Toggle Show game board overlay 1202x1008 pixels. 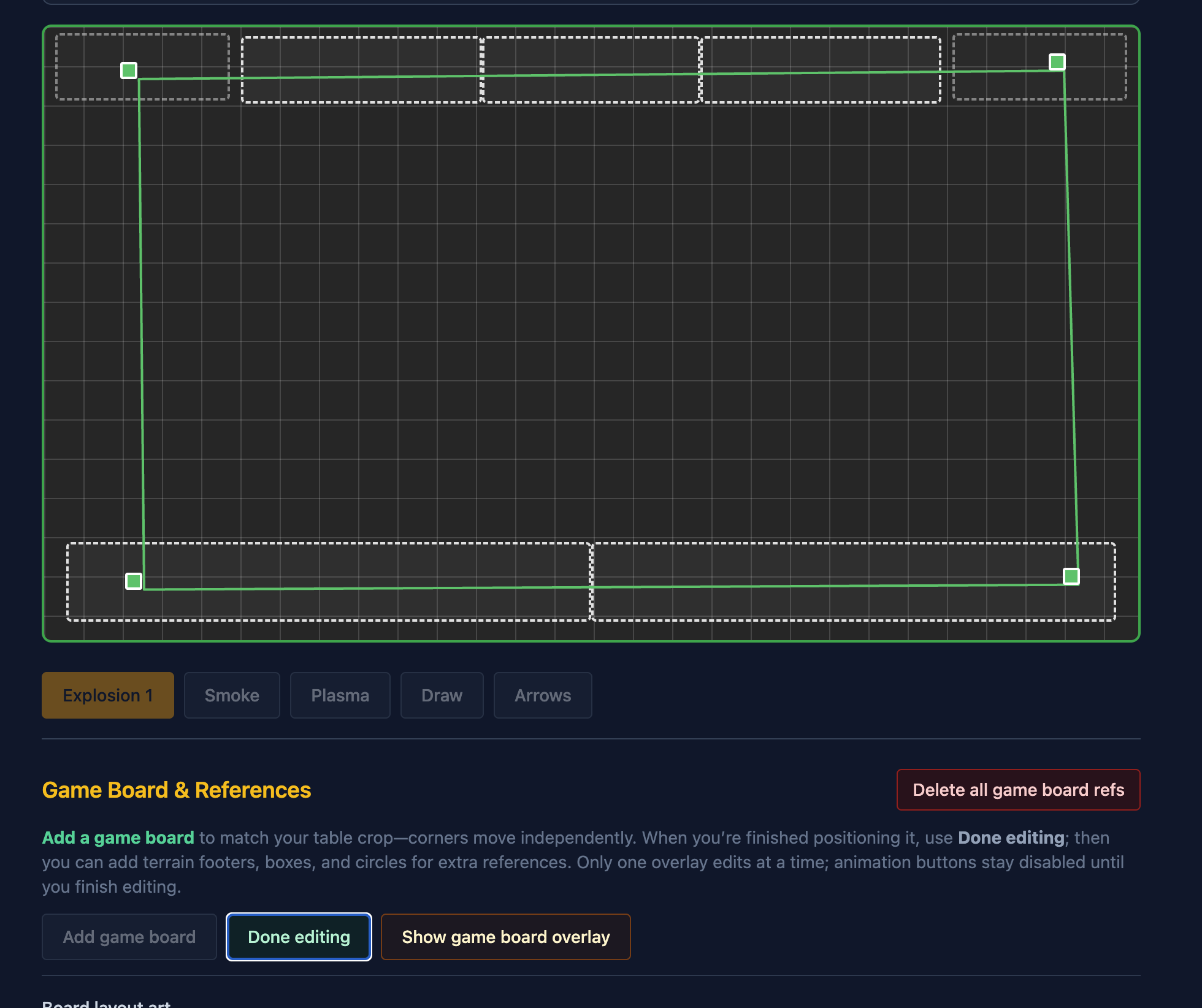click(505, 936)
